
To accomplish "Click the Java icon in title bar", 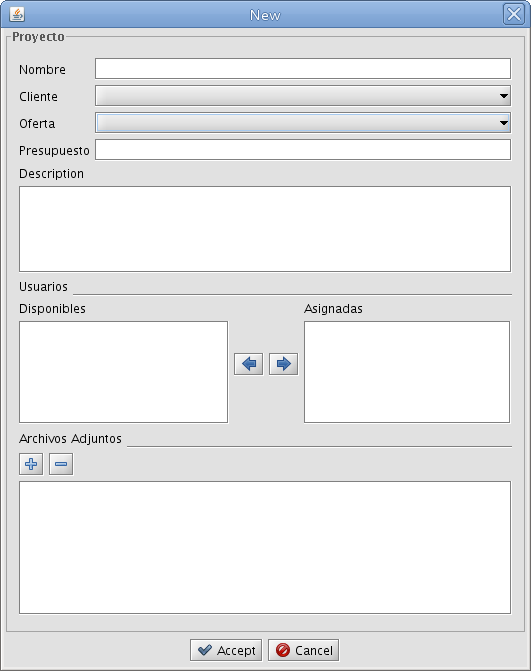I will [x=17, y=14].
